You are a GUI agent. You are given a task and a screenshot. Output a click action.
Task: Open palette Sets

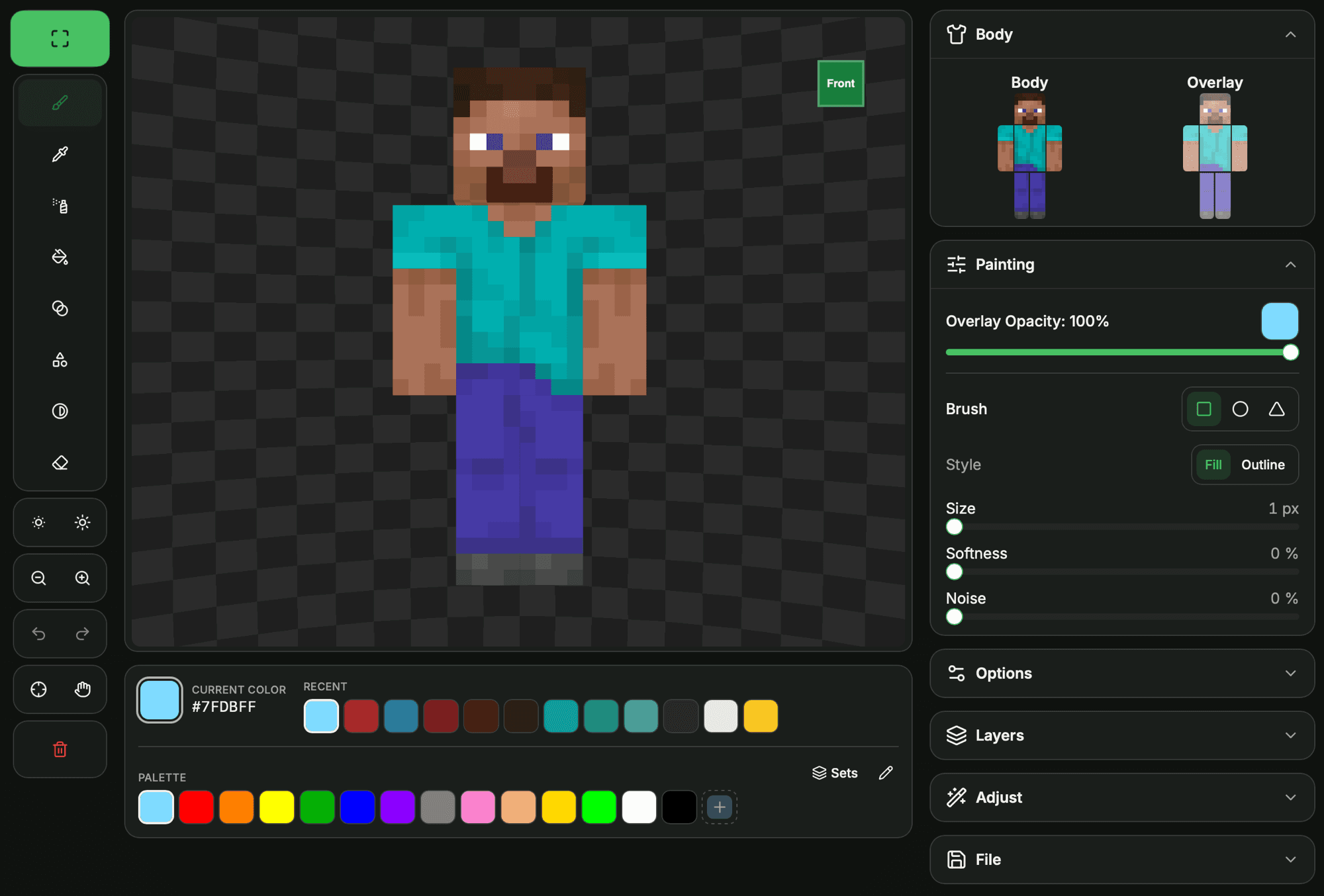coord(835,773)
